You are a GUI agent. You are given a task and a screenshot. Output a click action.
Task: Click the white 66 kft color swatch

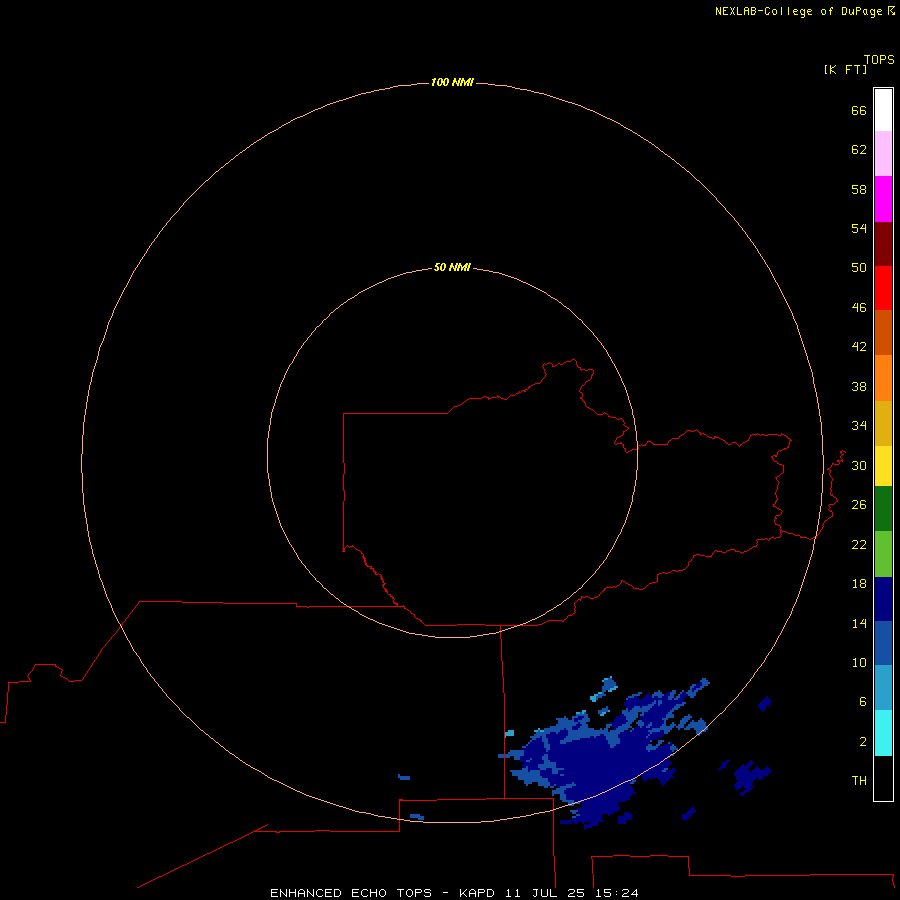click(x=883, y=110)
